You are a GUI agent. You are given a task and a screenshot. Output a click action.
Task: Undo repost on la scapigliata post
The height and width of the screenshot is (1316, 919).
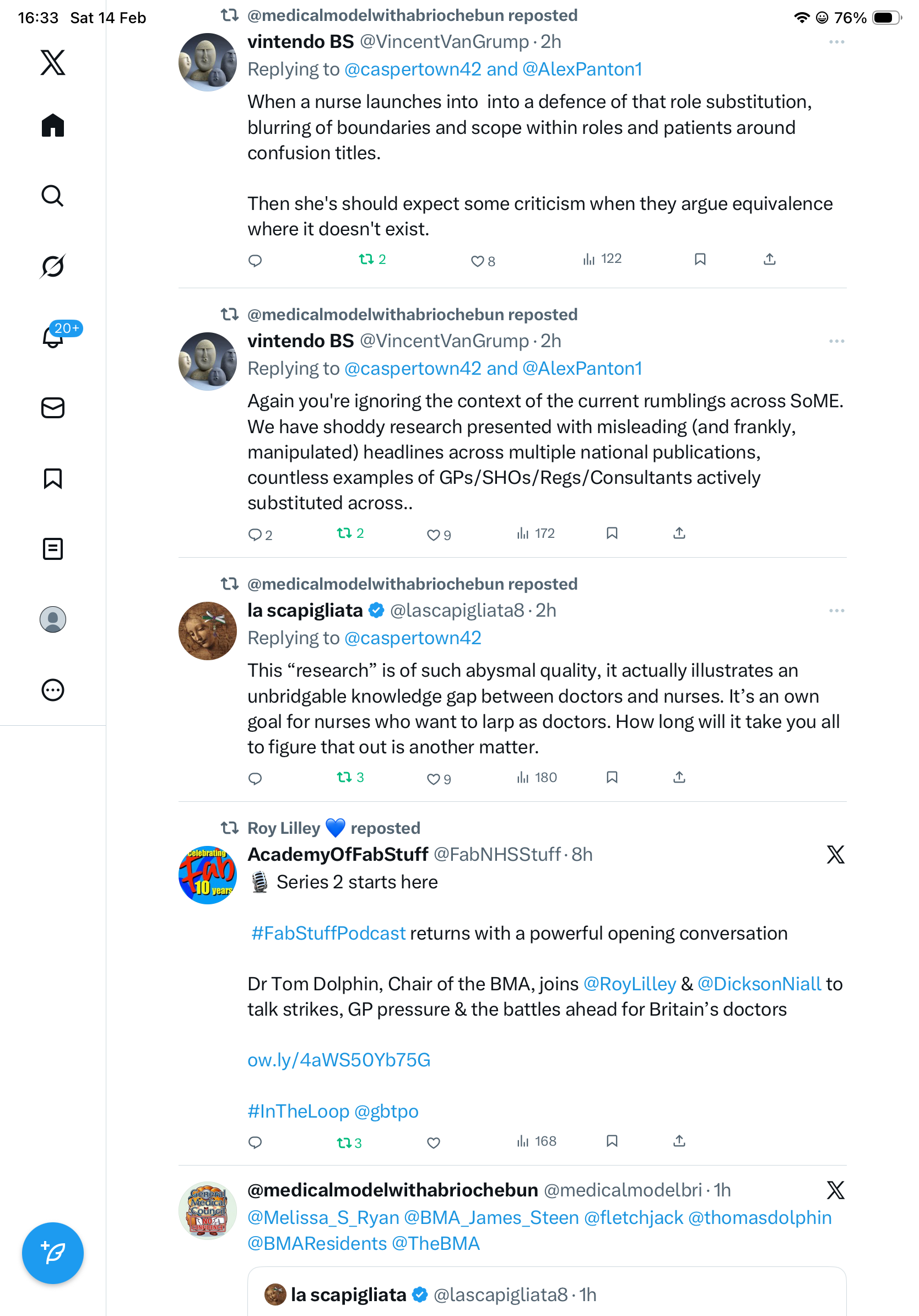click(x=350, y=777)
